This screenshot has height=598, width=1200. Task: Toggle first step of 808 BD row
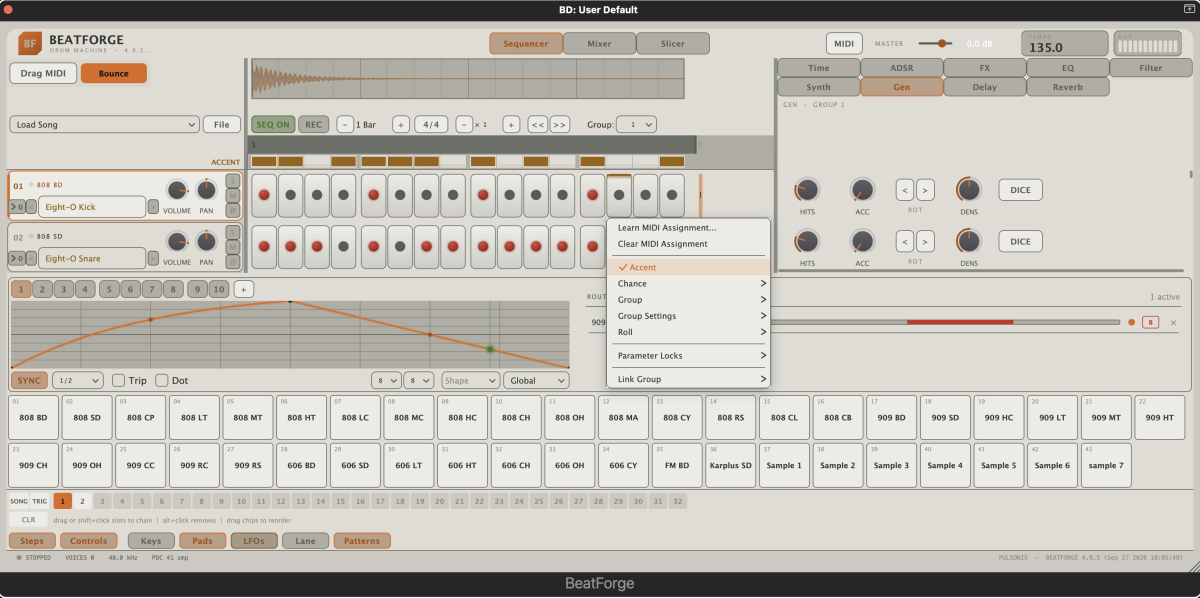pyautogui.click(x=264, y=195)
